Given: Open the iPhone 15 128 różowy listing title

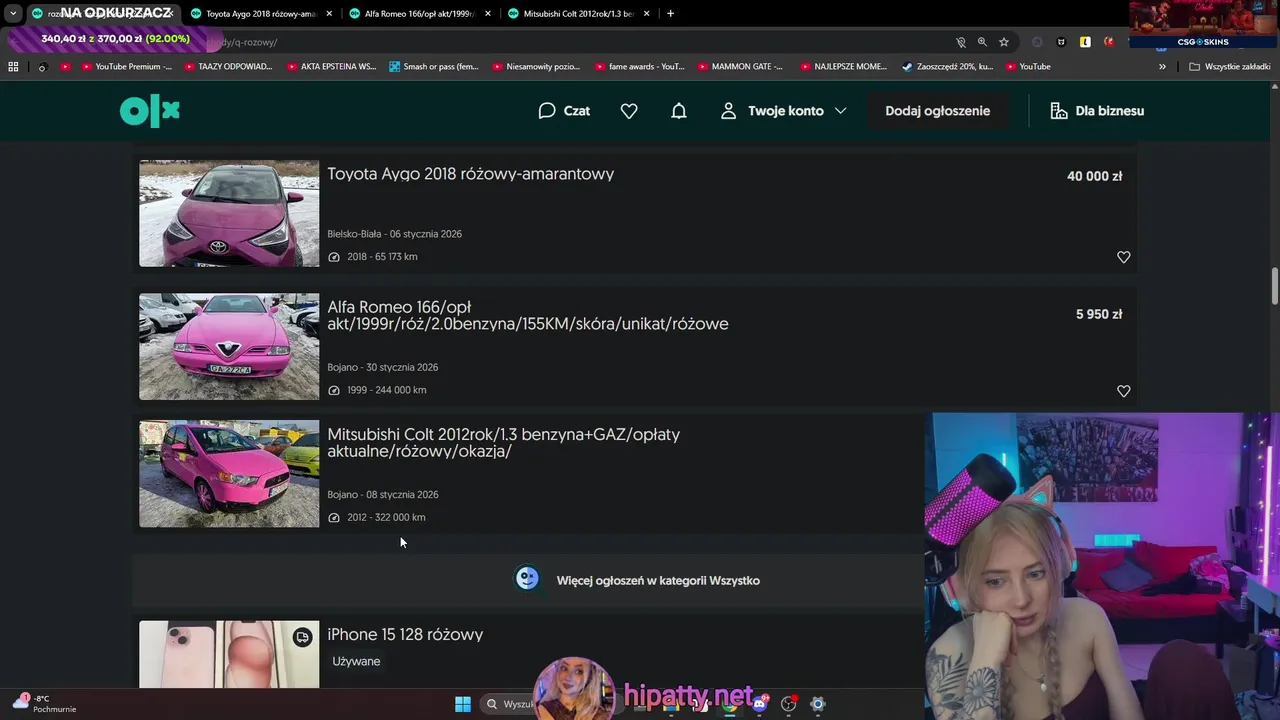Looking at the screenshot, I should (x=405, y=634).
